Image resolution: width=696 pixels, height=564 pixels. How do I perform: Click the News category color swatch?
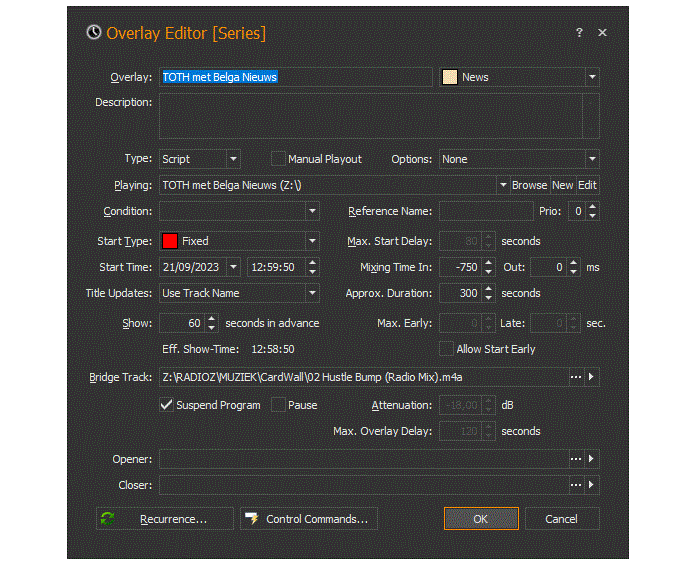pyautogui.click(x=450, y=77)
